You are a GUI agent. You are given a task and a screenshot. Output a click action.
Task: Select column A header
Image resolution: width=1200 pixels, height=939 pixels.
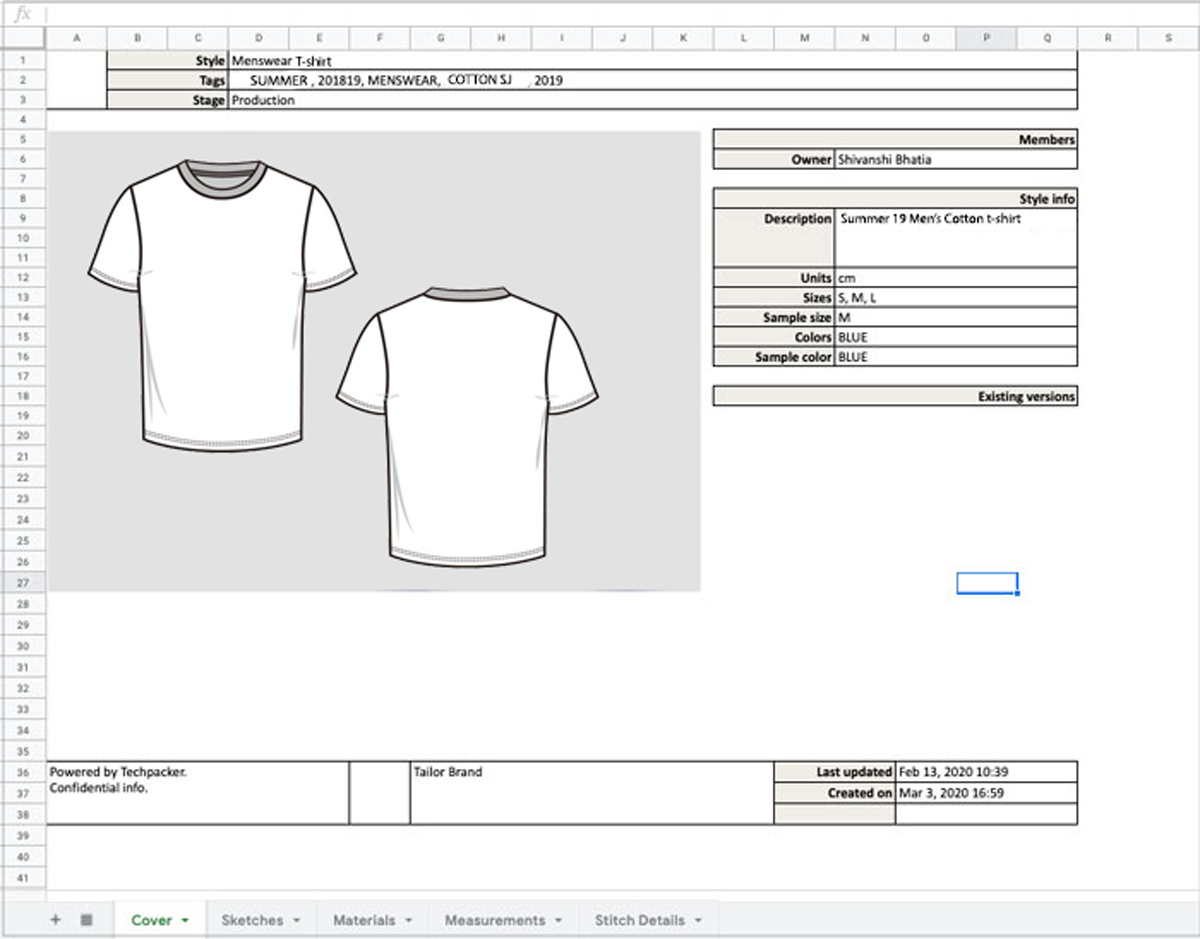tap(77, 37)
